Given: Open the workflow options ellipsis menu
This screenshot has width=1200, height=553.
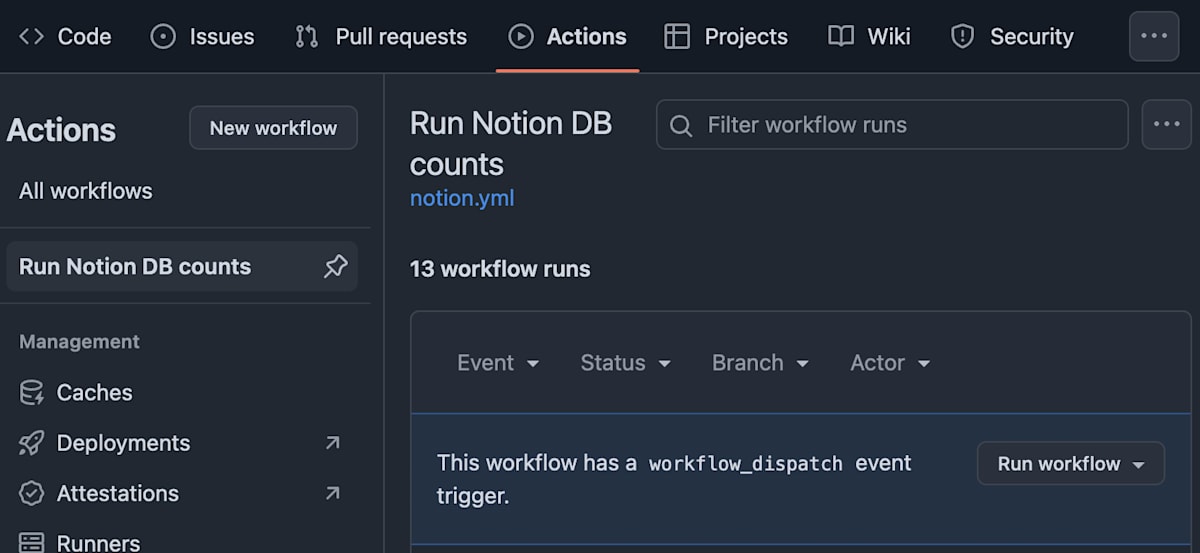Looking at the screenshot, I should coord(1166,124).
